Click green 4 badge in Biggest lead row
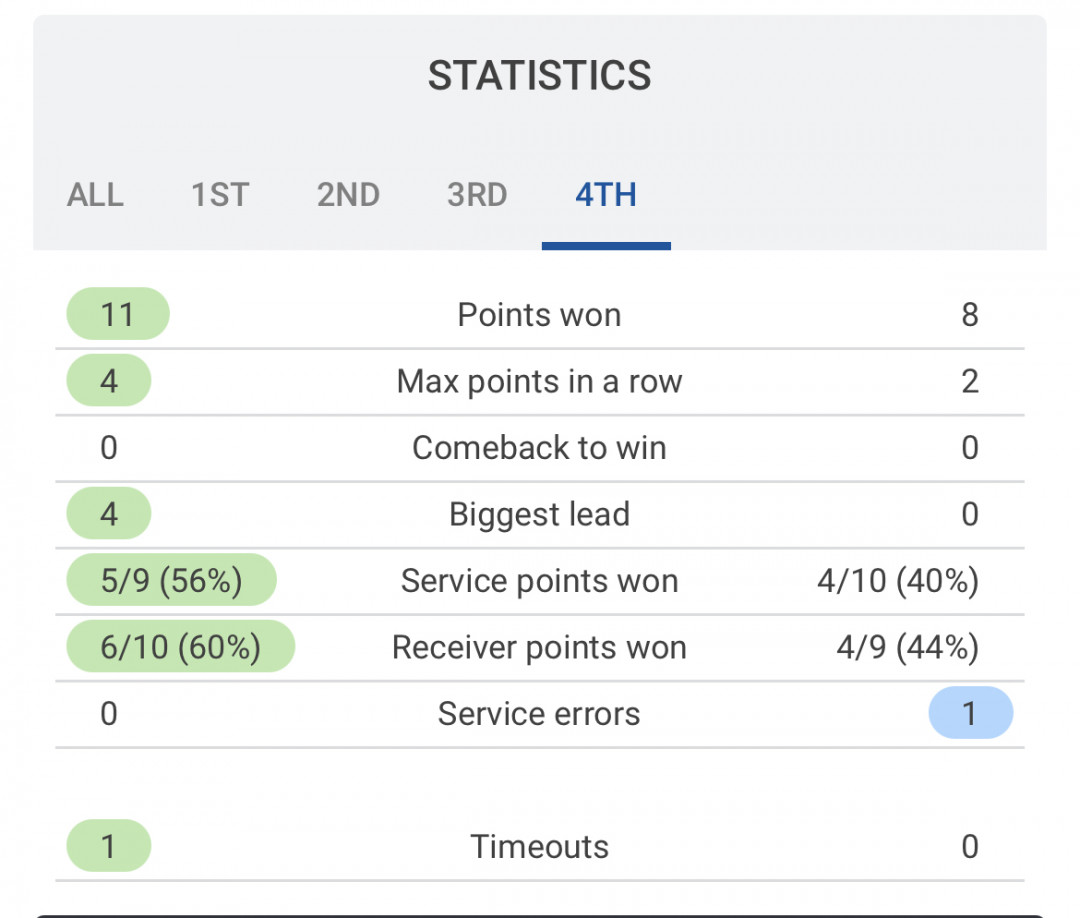The height and width of the screenshot is (918, 1080). [x=108, y=514]
